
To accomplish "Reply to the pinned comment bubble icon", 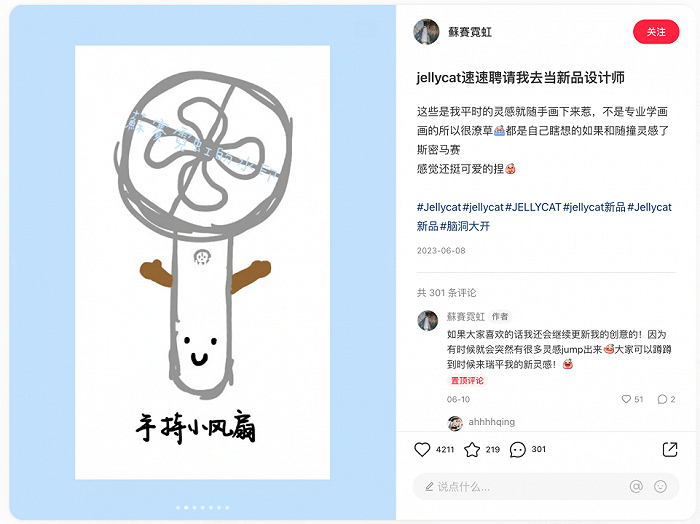I will point(662,399).
